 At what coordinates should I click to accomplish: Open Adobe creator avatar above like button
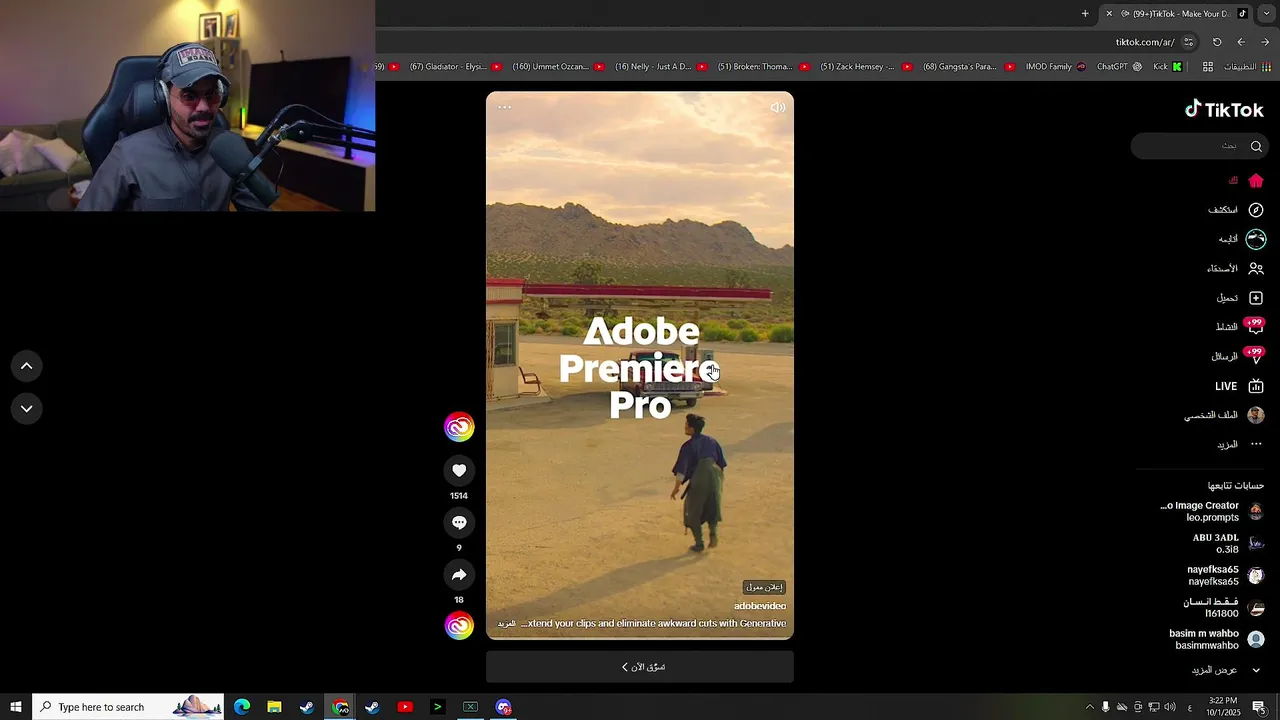pyautogui.click(x=459, y=427)
